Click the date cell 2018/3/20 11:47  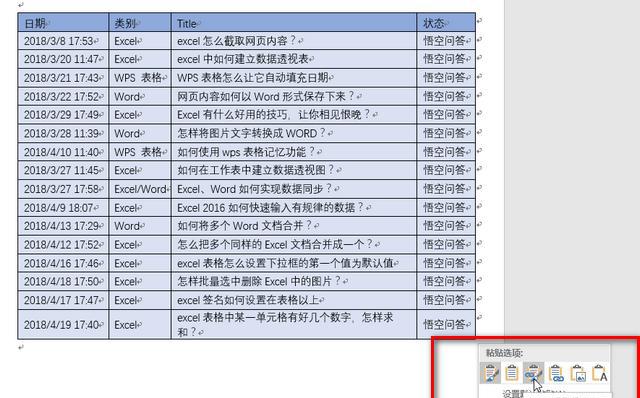(x=63, y=59)
